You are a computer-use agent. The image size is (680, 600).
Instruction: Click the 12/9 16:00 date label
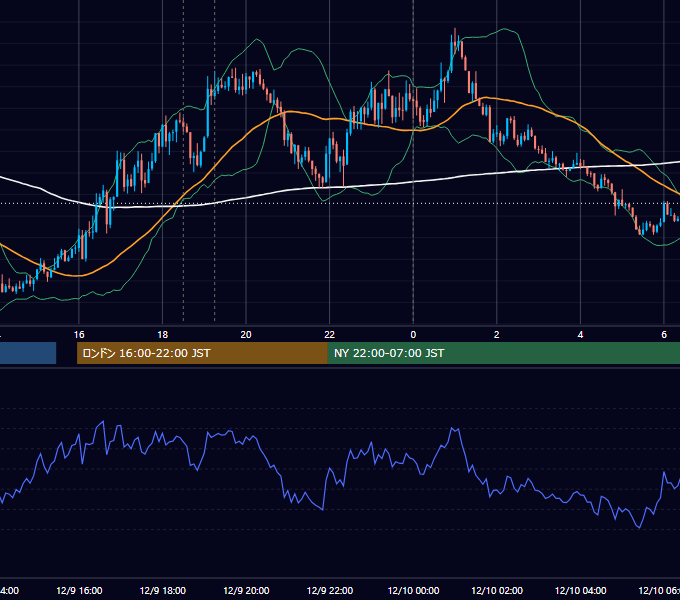pos(79,590)
